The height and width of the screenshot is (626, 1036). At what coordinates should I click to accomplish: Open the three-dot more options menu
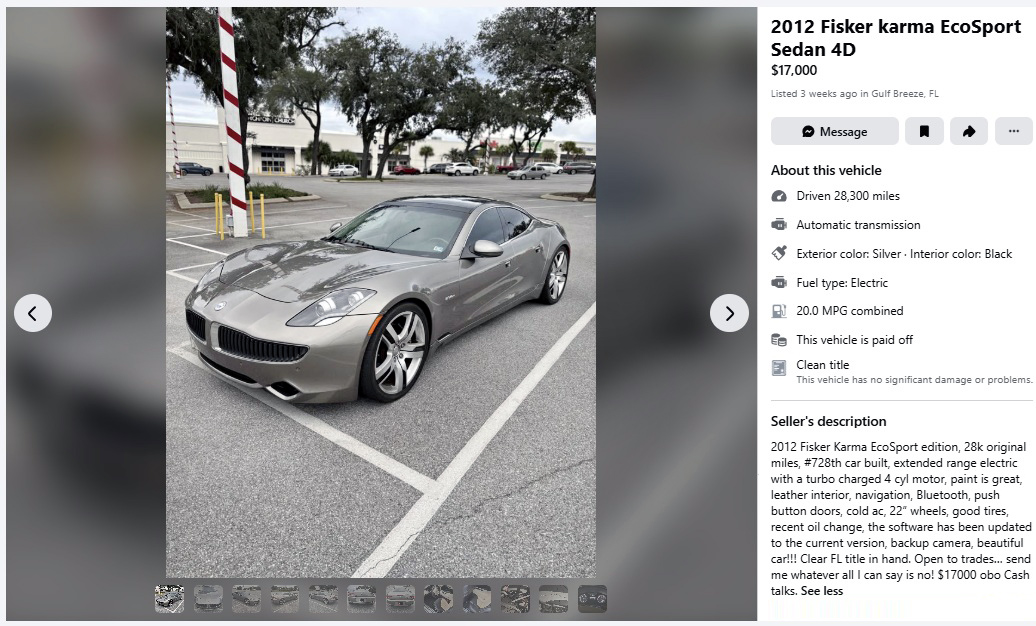tap(1014, 132)
